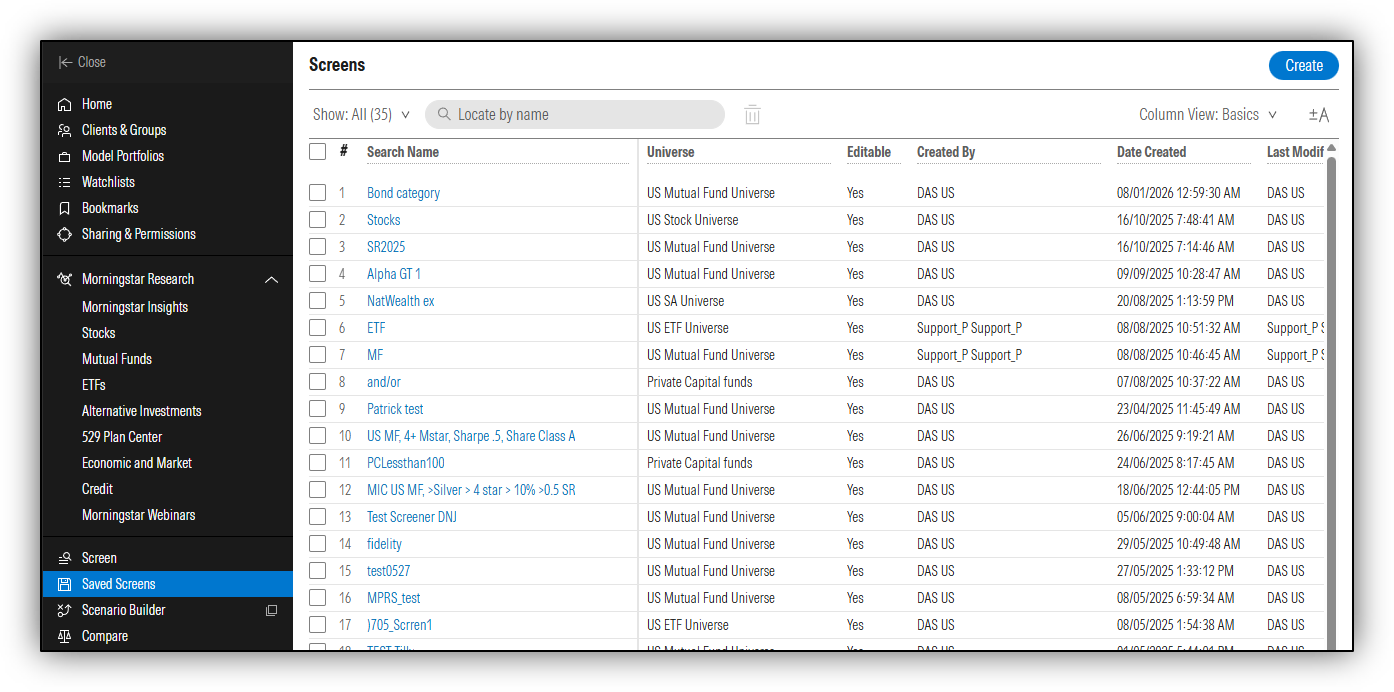Open the Bond category screen link

pyautogui.click(x=403, y=193)
